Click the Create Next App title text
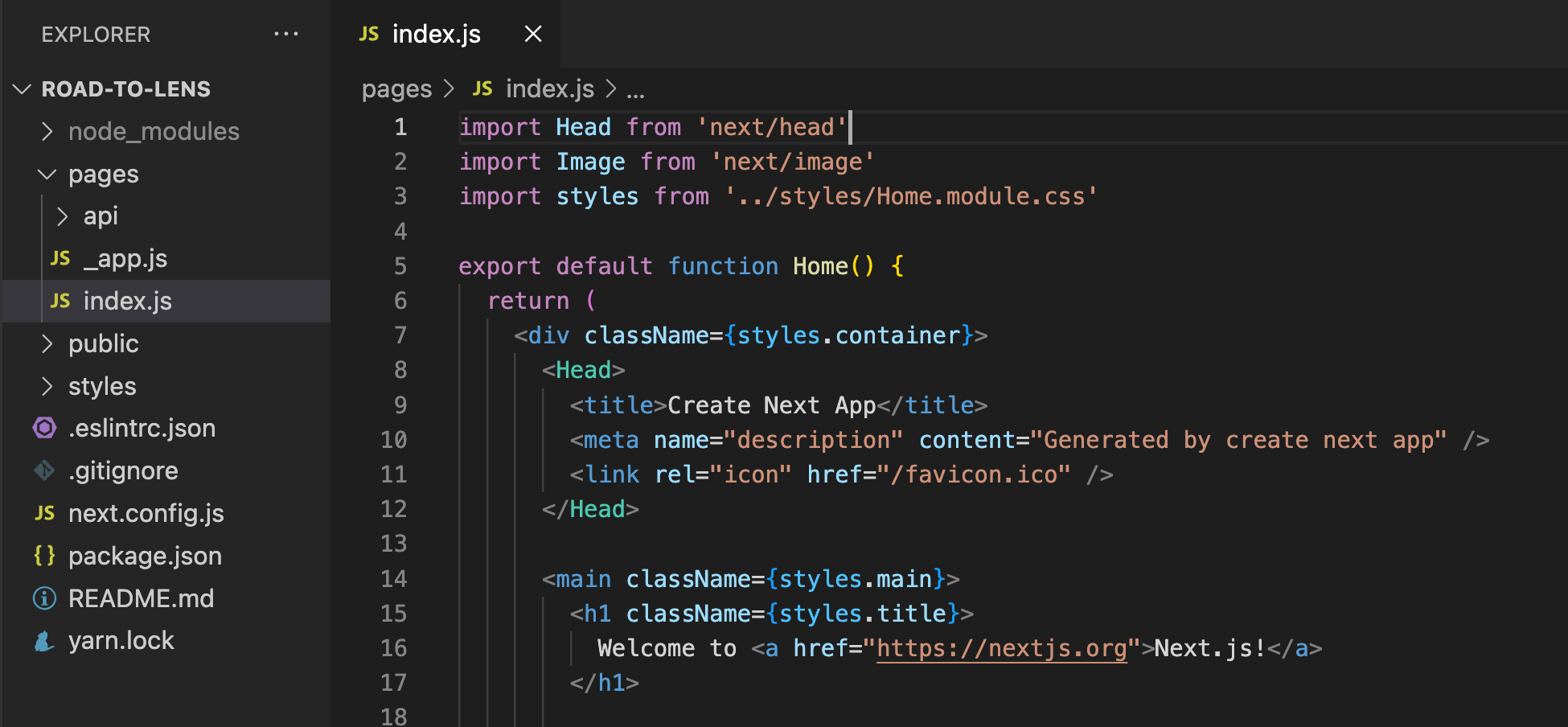 point(772,405)
